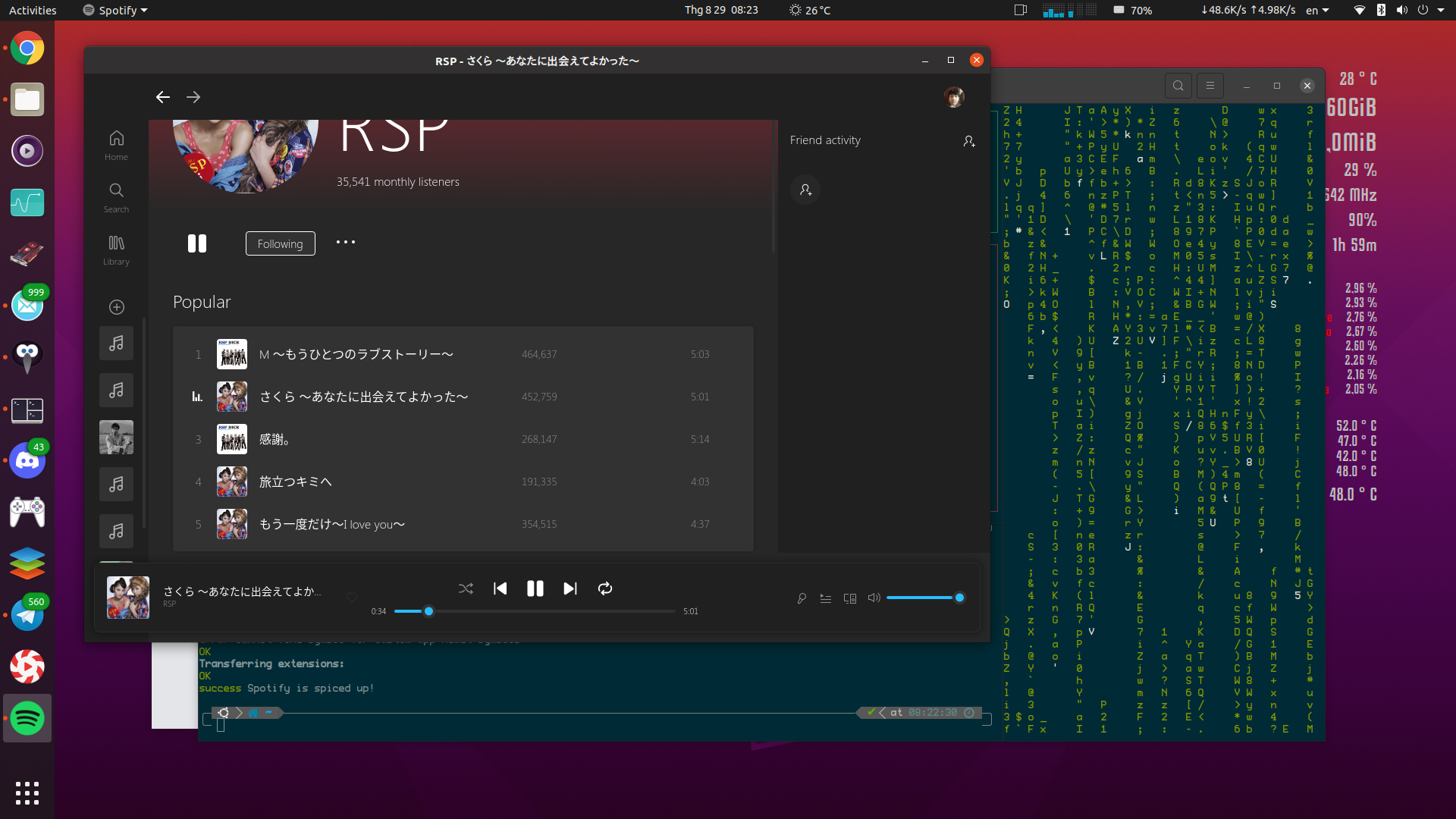This screenshot has height=819, width=1456.
Task: Like the current song with heart icon
Action: 351,598
